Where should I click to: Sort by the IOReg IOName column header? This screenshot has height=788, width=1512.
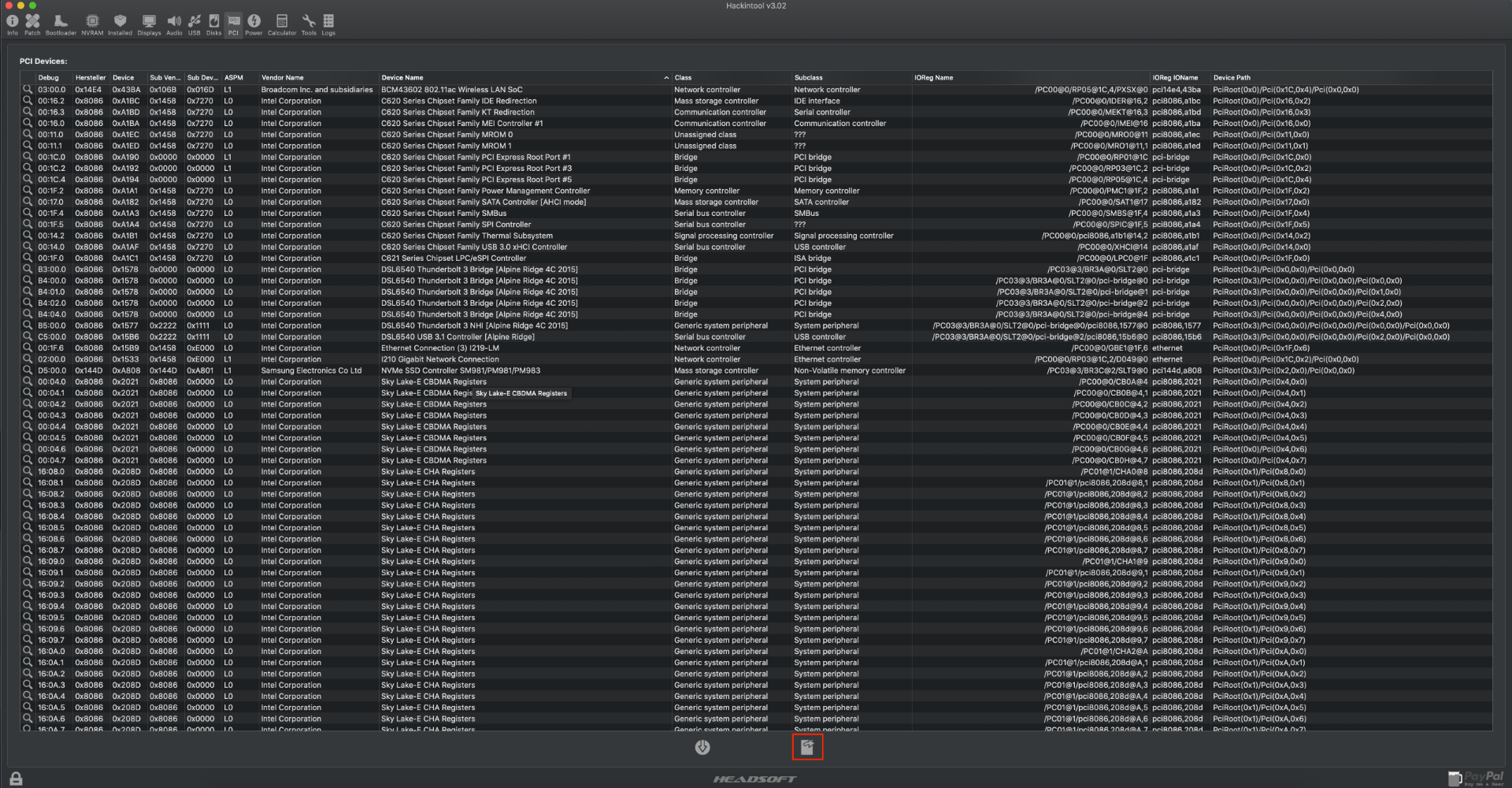1180,78
